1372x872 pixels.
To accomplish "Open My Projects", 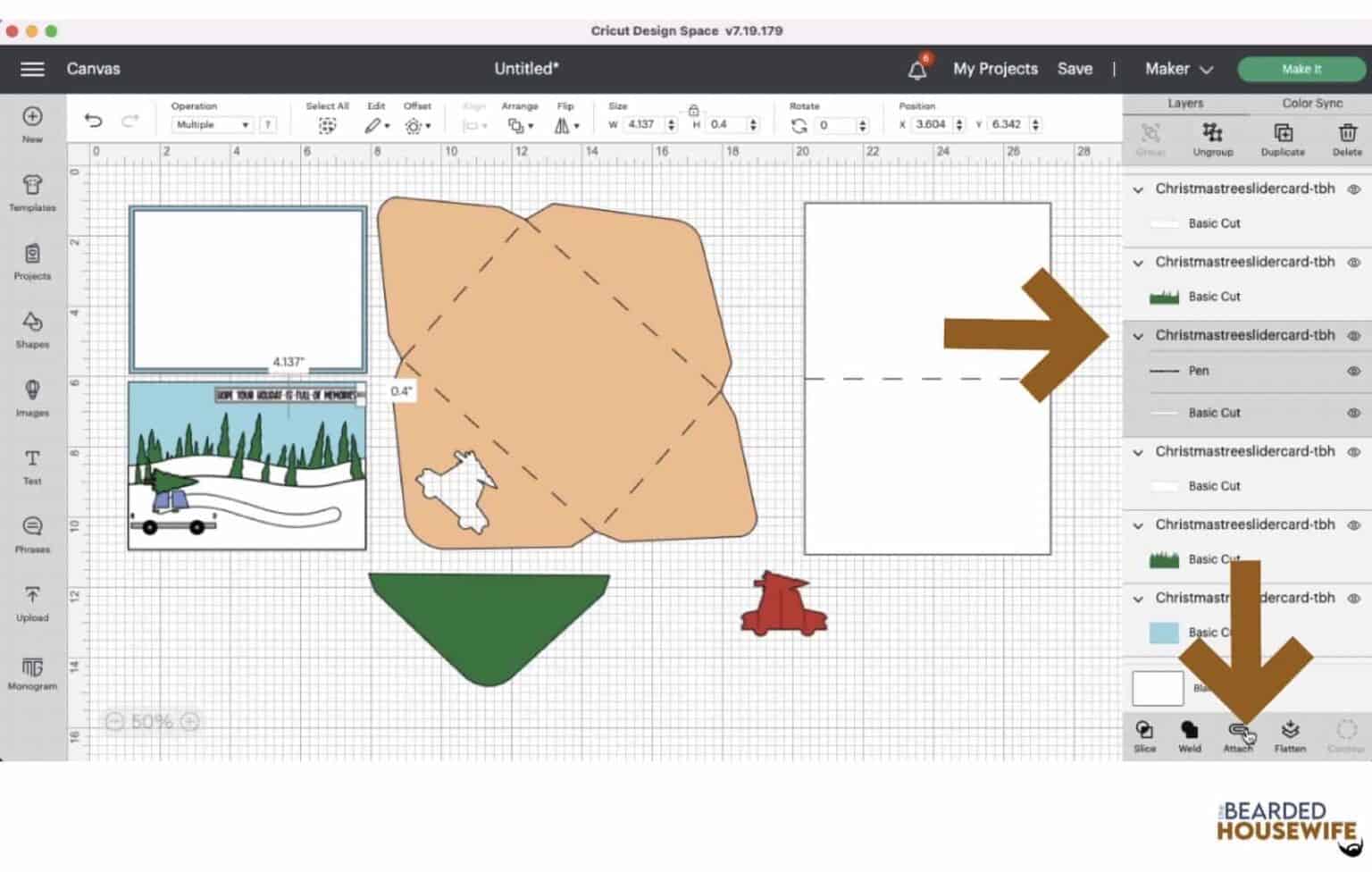I will tap(995, 69).
